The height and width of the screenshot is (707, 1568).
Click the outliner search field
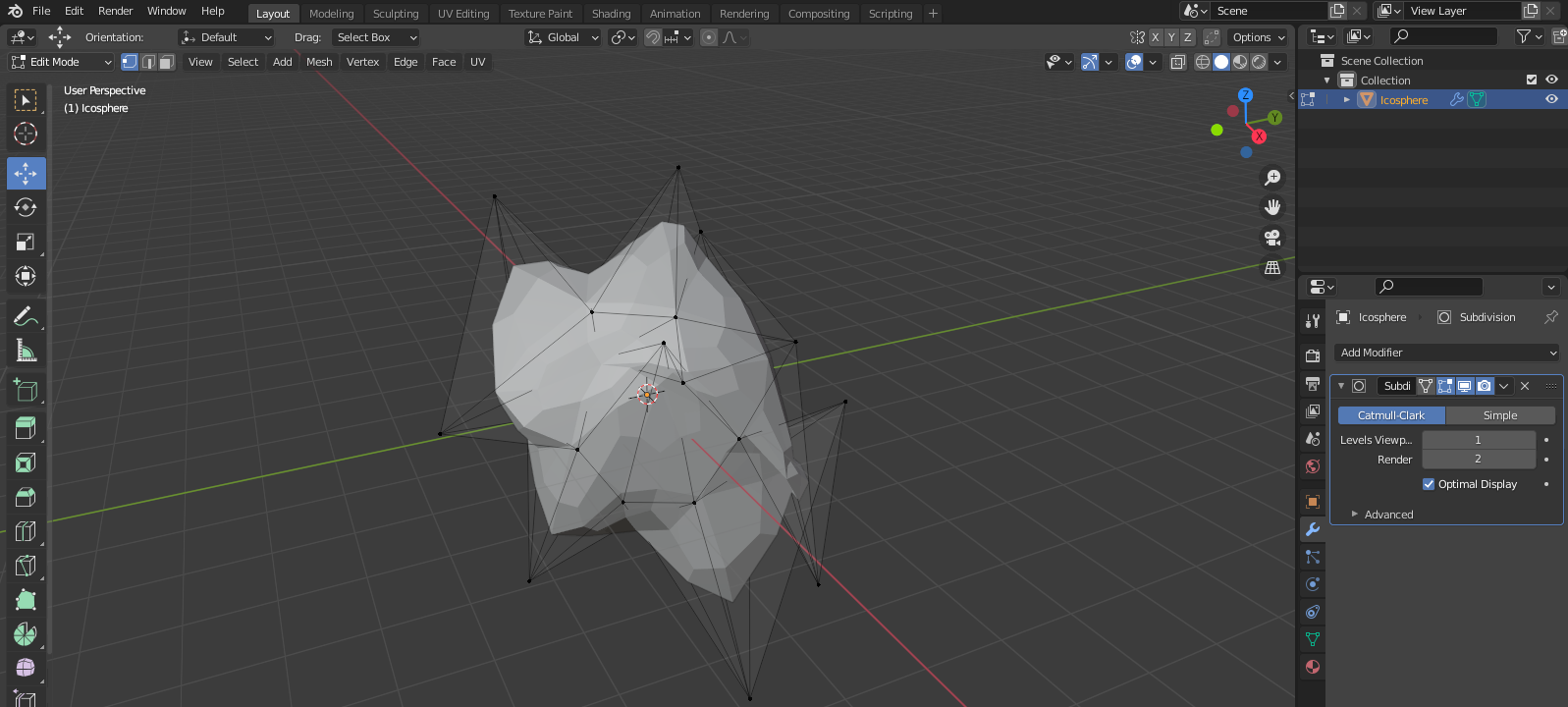pos(1444,36)
